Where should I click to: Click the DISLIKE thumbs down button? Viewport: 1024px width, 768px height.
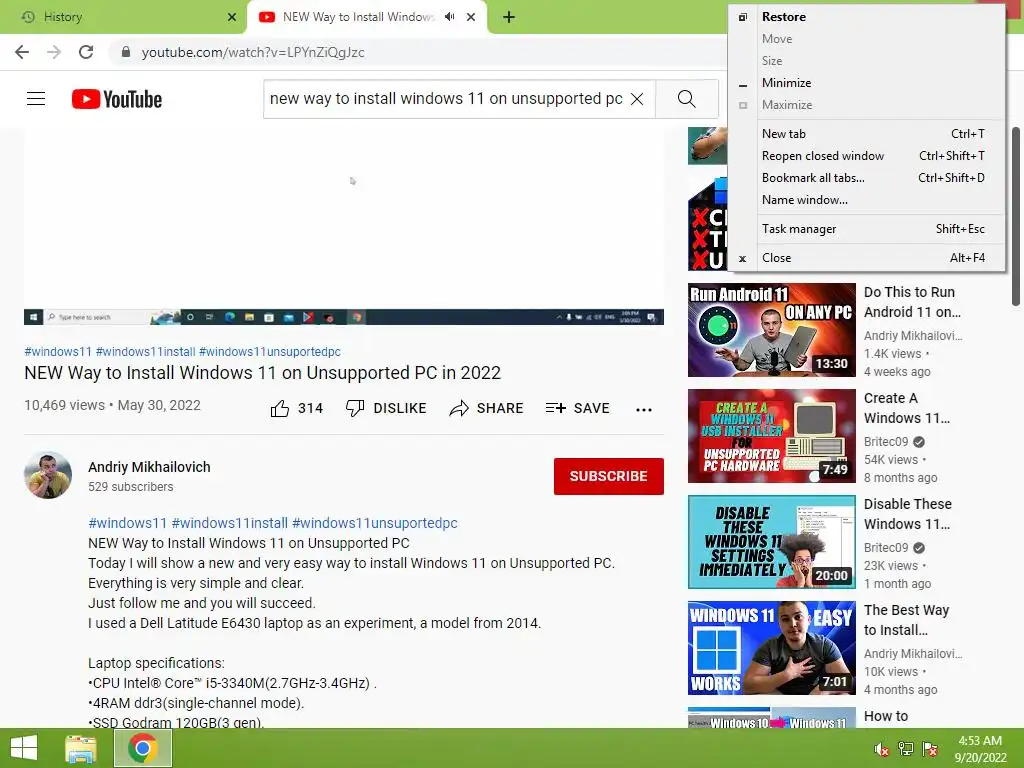(385, 408)
